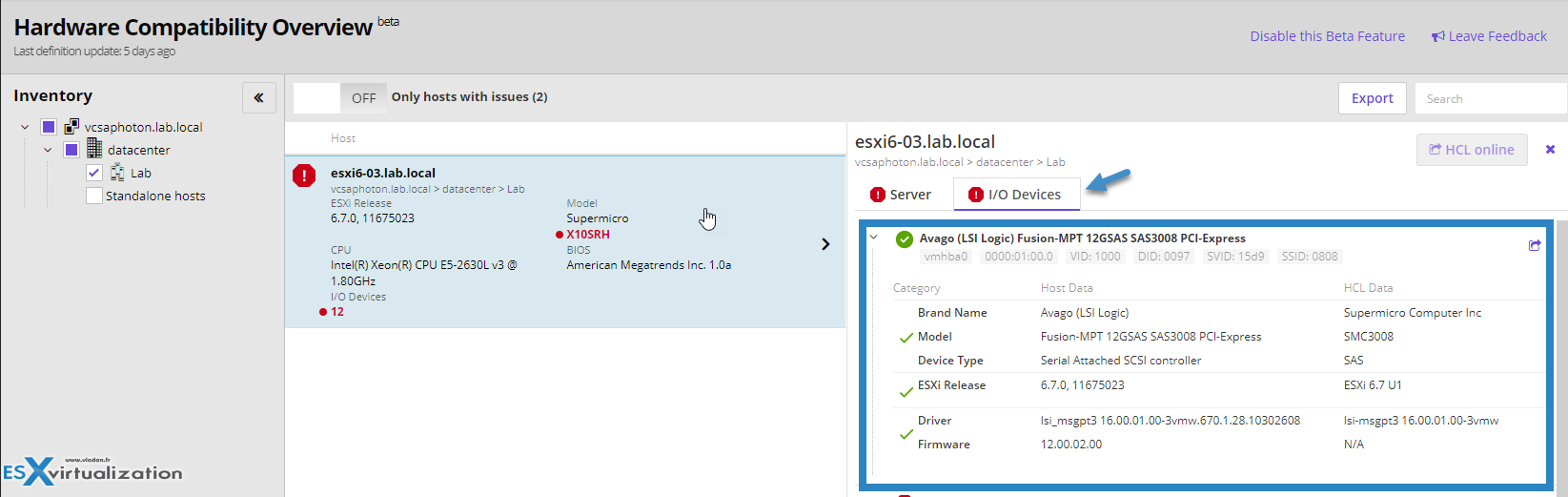Click American Megatrends Inc. 1.0a BIOS text
The width and height of the screenshot is (1568, 497).
pos(649,265)
